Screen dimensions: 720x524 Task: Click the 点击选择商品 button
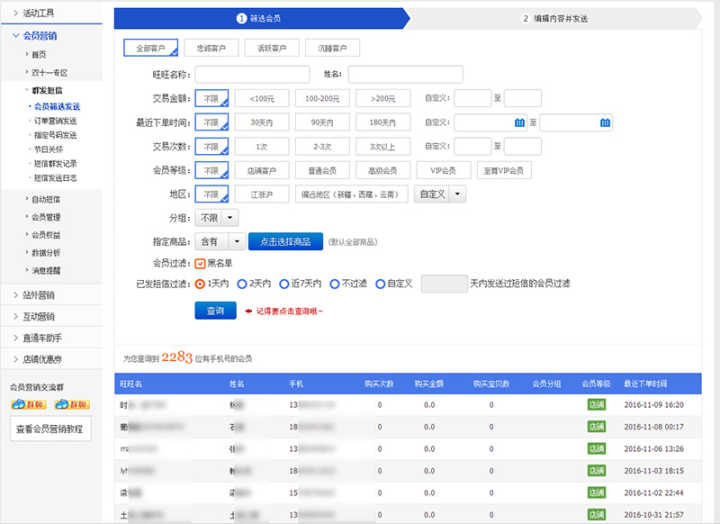coord(285,241)
